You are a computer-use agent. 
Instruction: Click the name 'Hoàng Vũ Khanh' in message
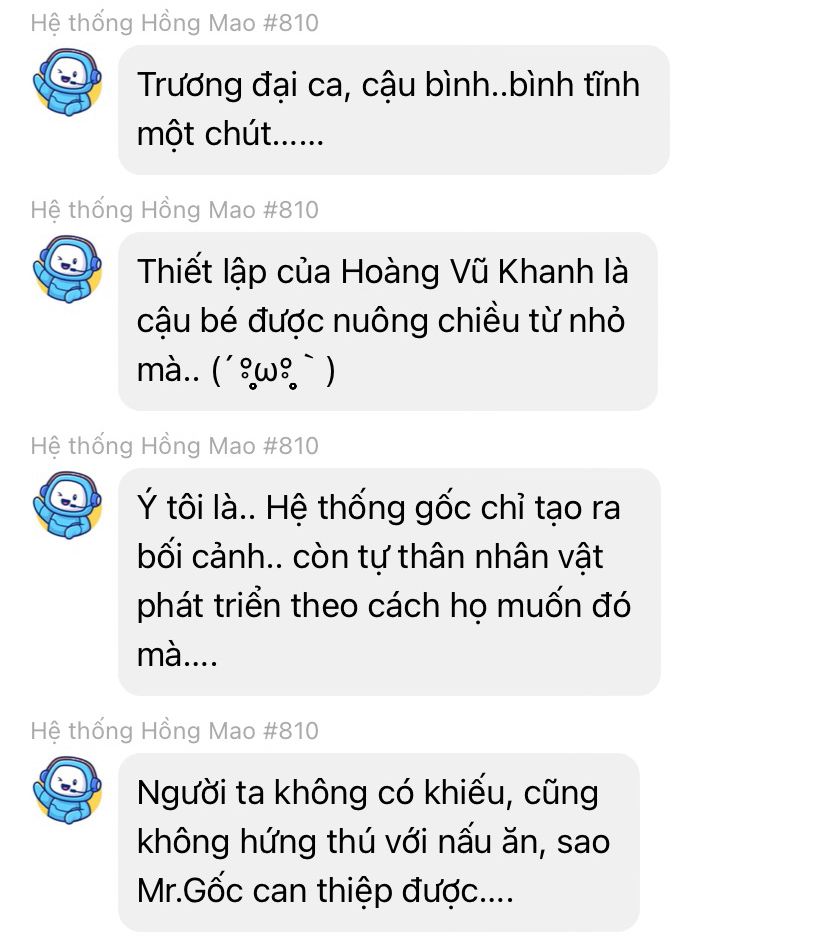click(x=467, y=272)
